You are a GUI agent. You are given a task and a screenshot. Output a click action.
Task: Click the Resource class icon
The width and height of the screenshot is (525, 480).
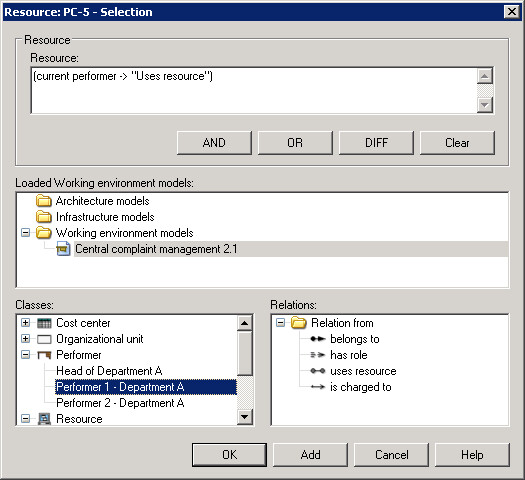44,419
